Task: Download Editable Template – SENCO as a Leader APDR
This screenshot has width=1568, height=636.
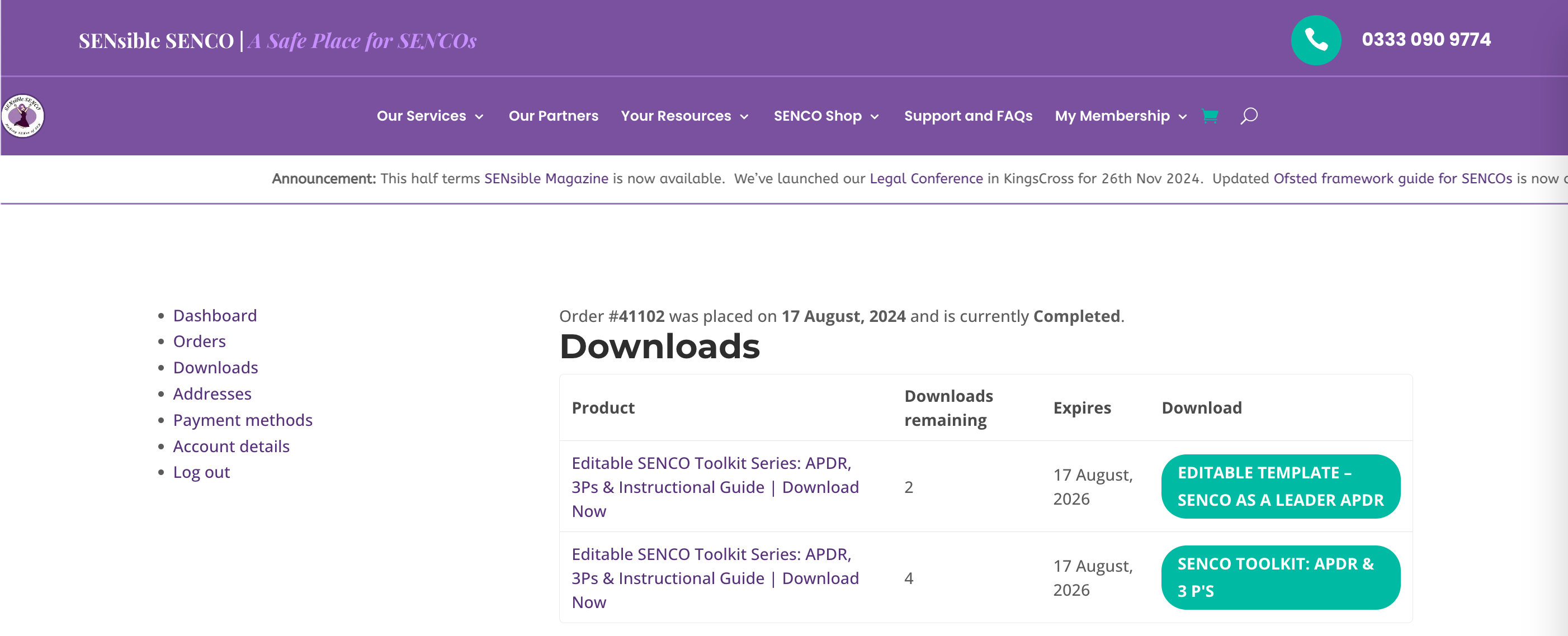Action: point(1280,486)
